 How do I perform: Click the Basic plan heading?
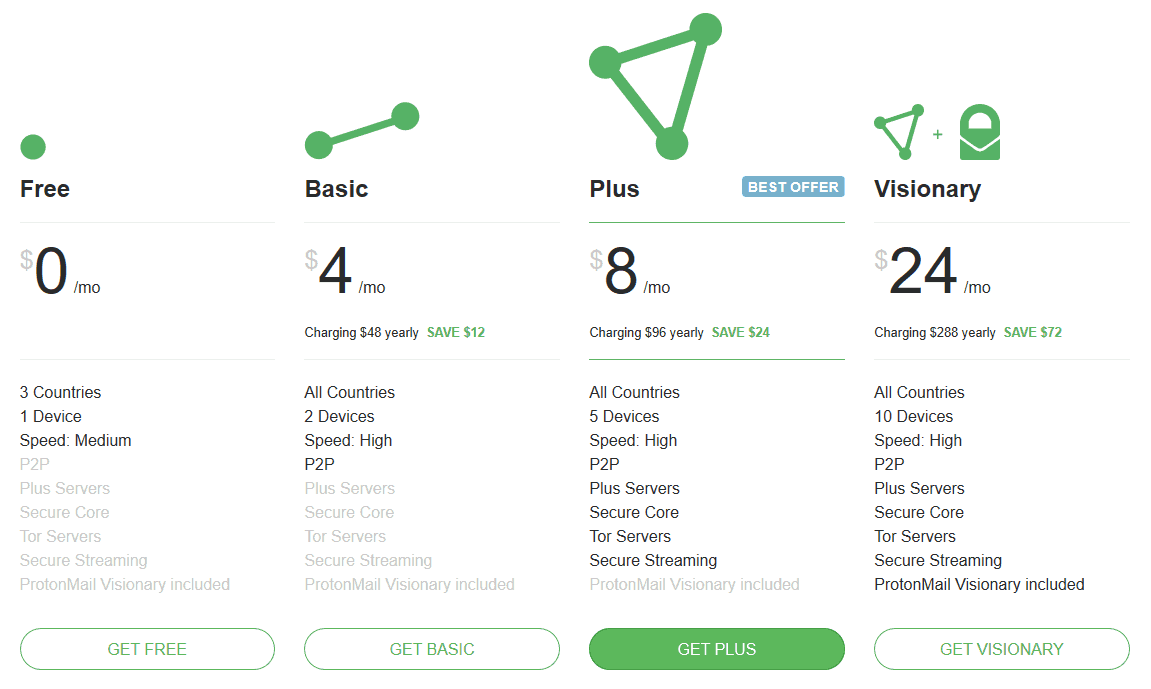[x=336, y=189]
